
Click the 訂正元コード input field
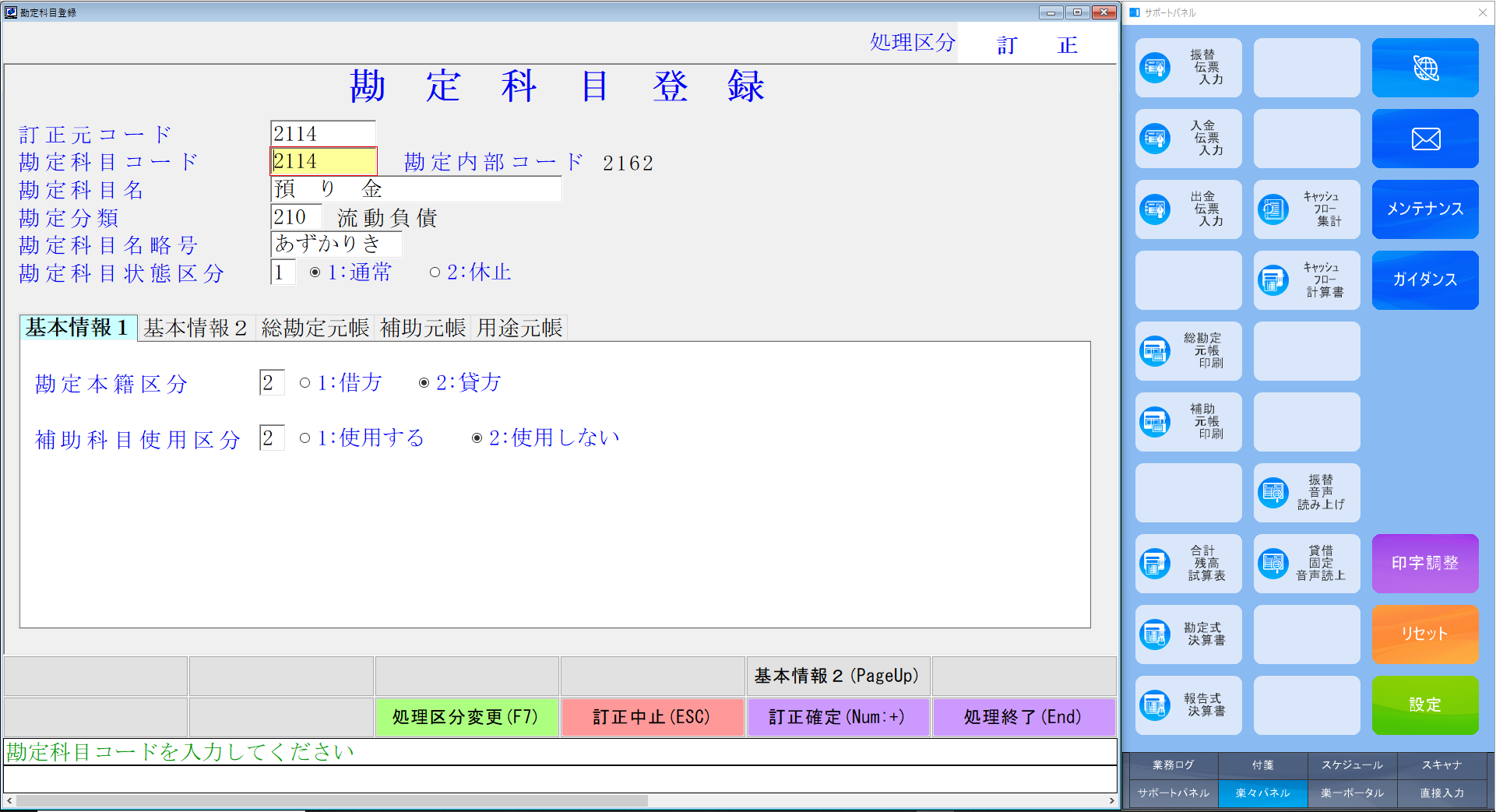pyautogui.click(x=323, y=134)
